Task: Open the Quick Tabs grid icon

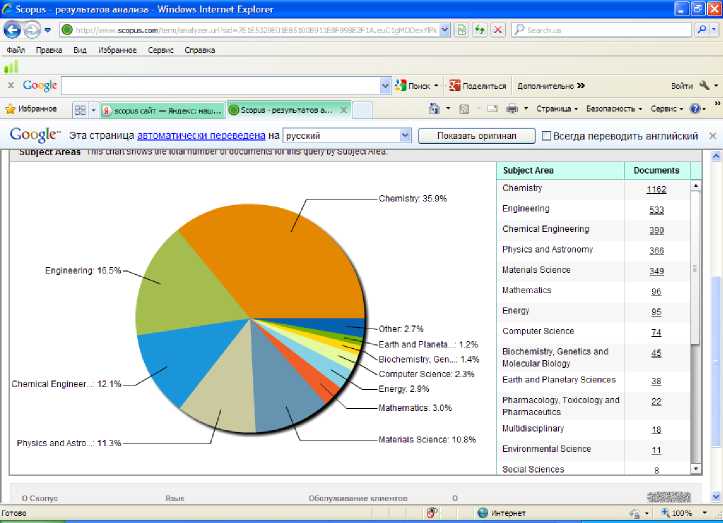Action: pos(80,110)
